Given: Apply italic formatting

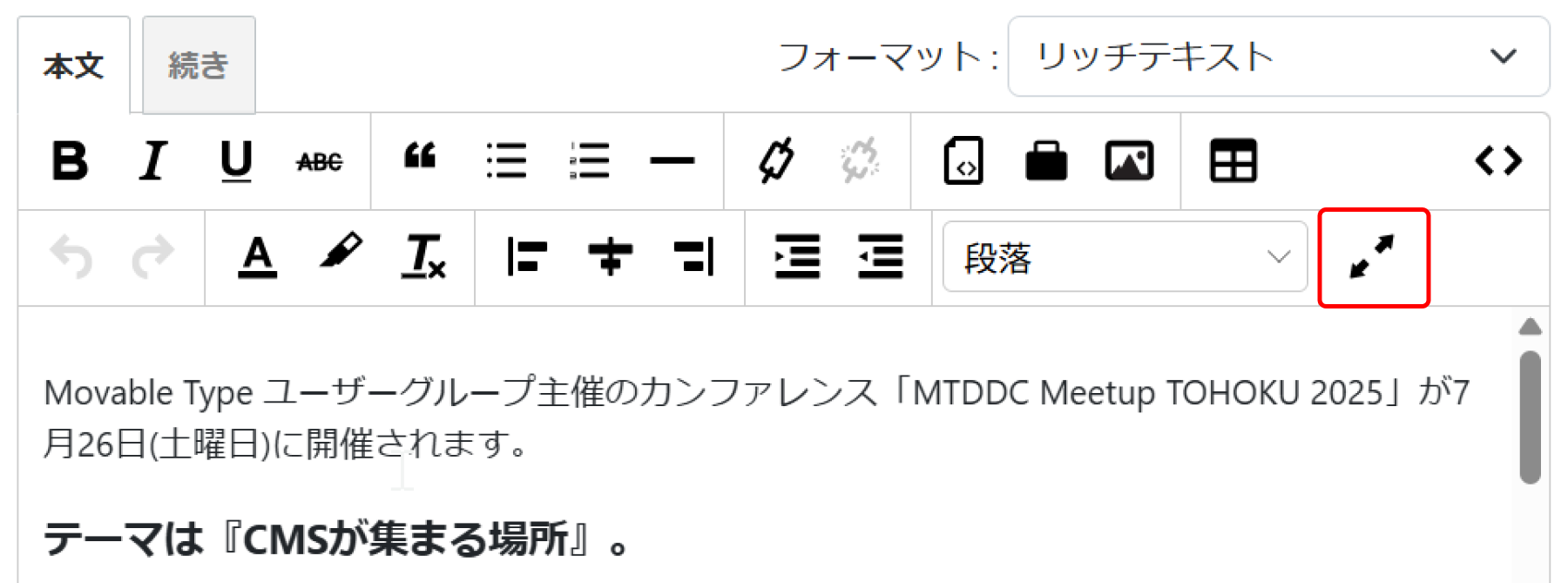Looking at the screenshot, I should 153,161.
